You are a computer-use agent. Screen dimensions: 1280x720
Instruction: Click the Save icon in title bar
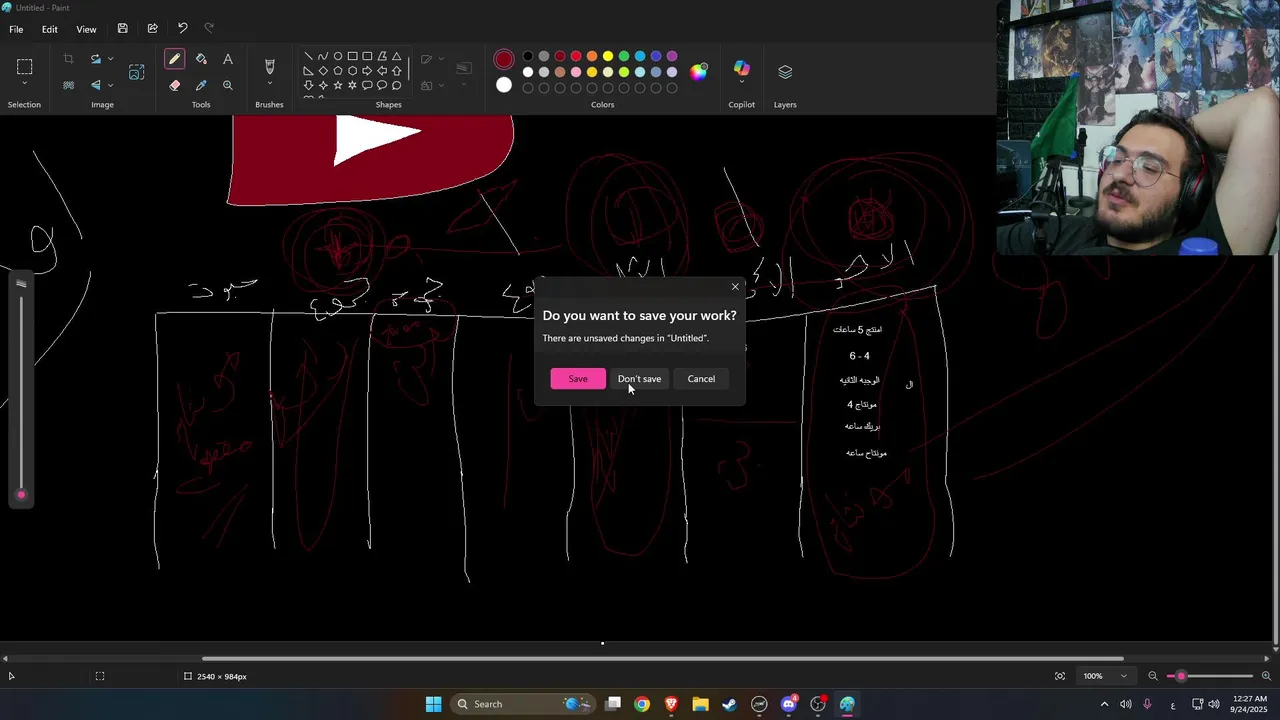click(x=122, y=29)
